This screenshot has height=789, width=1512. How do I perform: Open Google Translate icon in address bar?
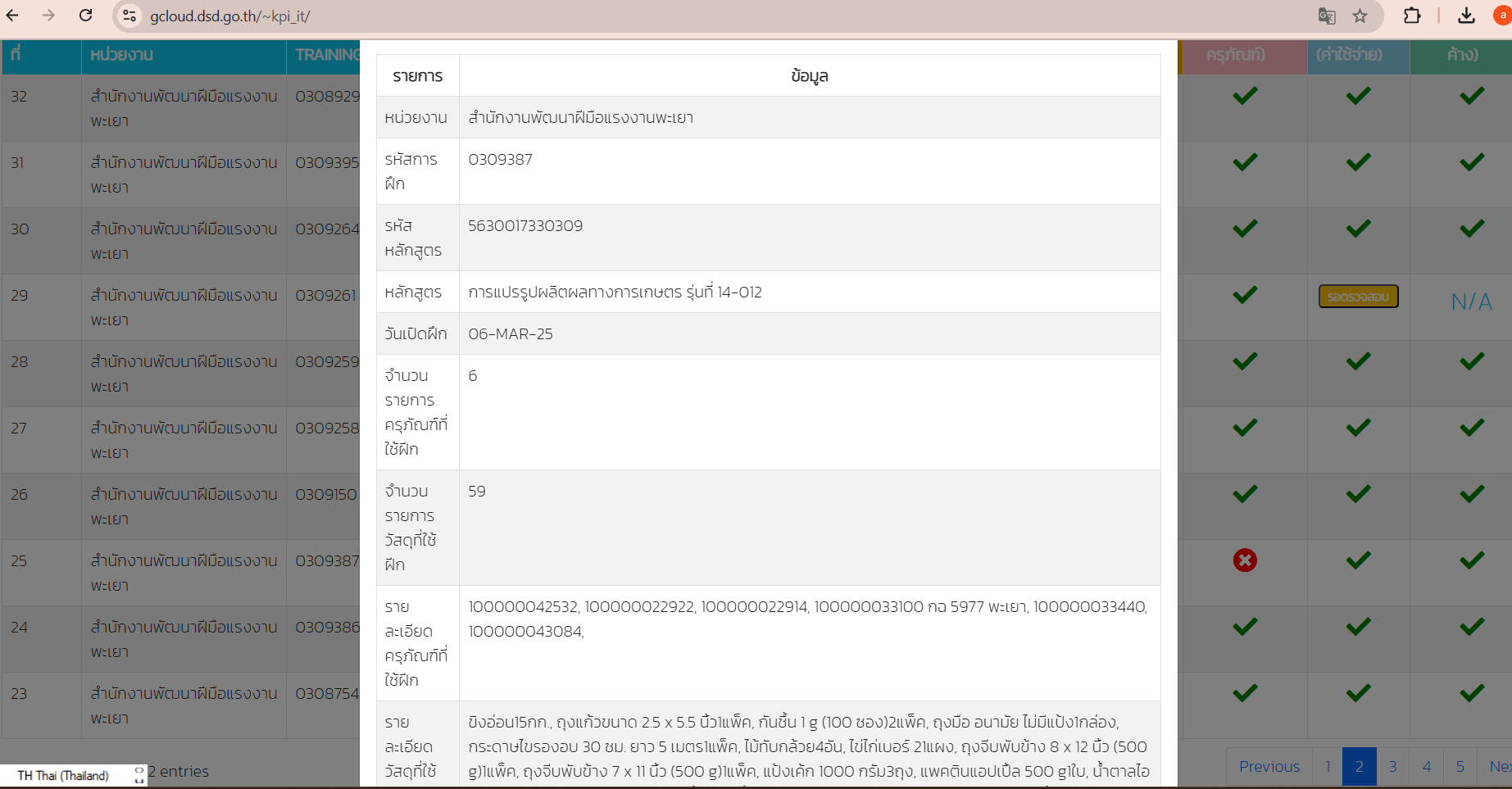[1327, 16]
